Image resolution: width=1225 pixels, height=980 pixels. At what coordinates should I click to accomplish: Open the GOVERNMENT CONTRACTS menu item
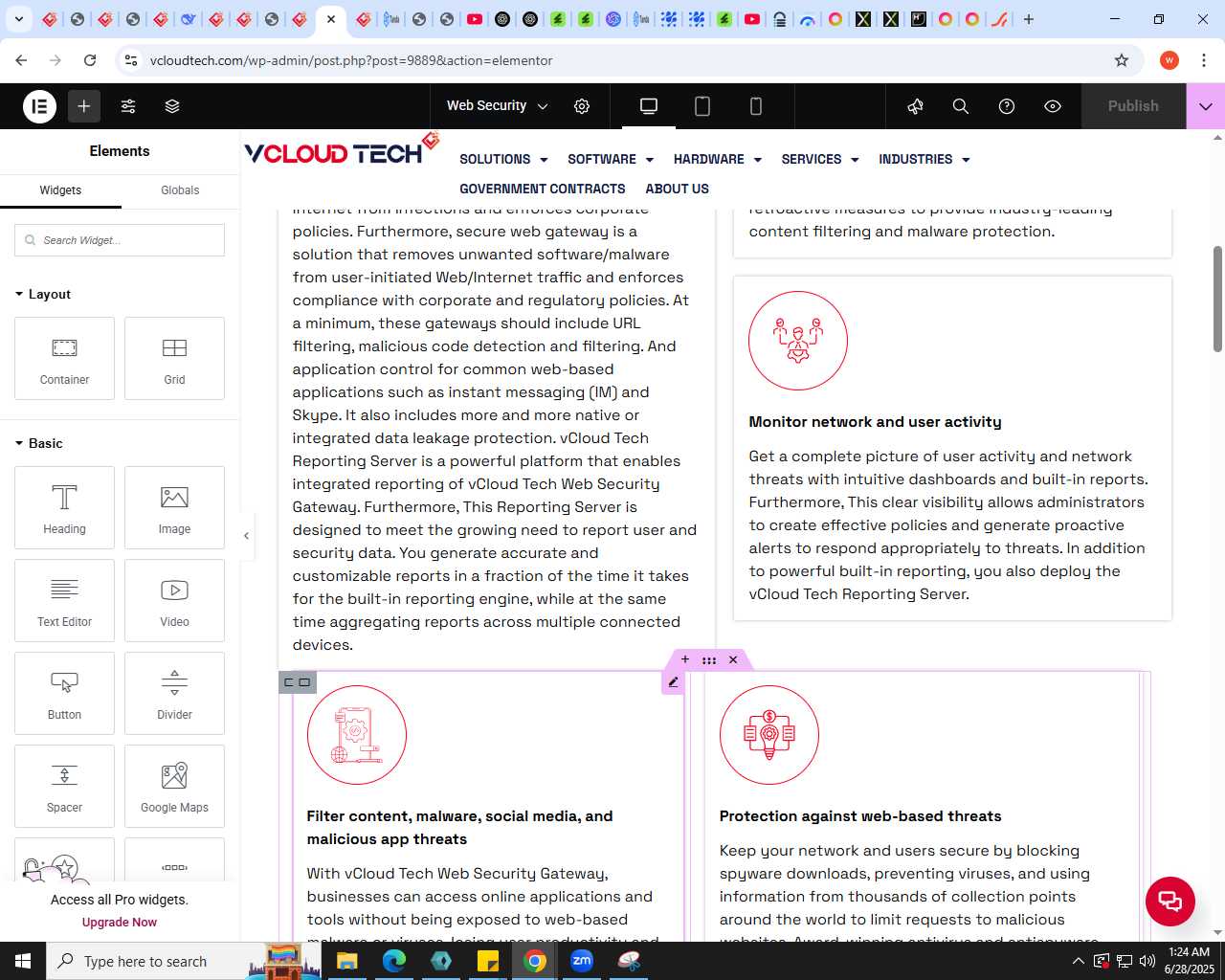point(543,189)
